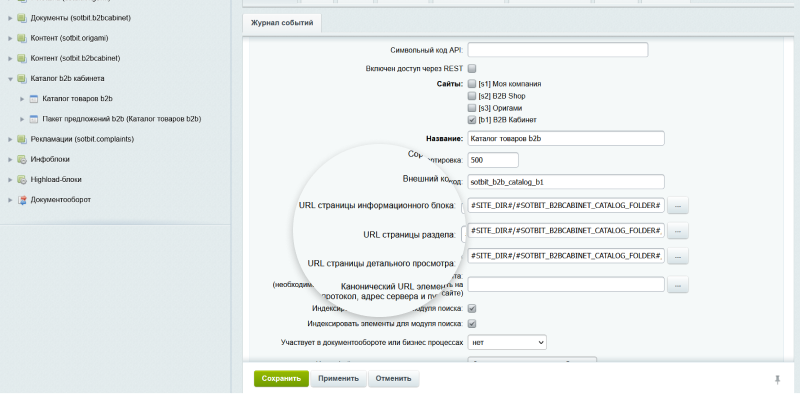This screenshot has height=394, width=800.
Task: Click the Контент (sotbit.b2bcabinet) folder icon
Action: pos(21,59)
